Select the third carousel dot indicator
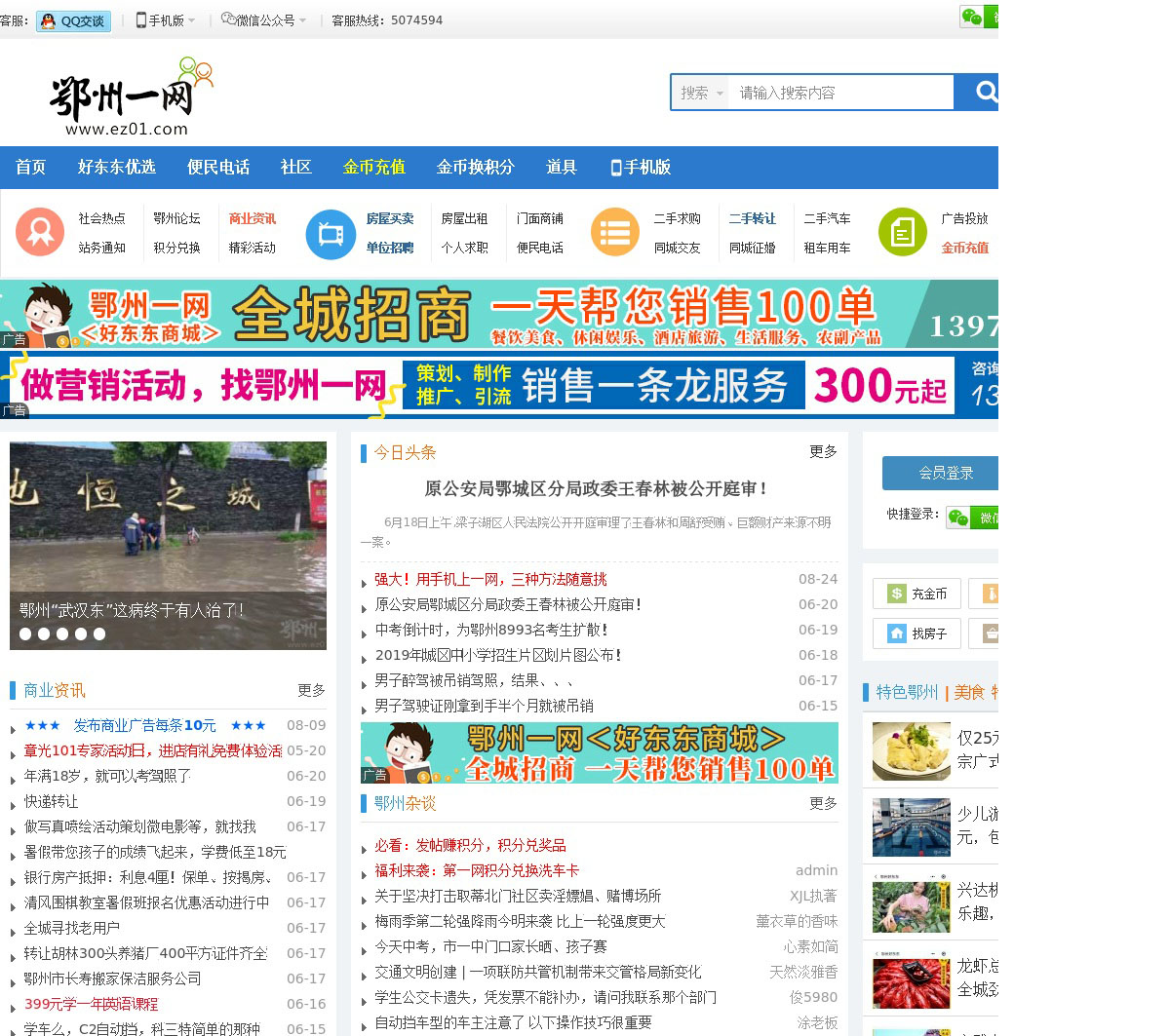1170x1036 pixels. pos(62,633)
